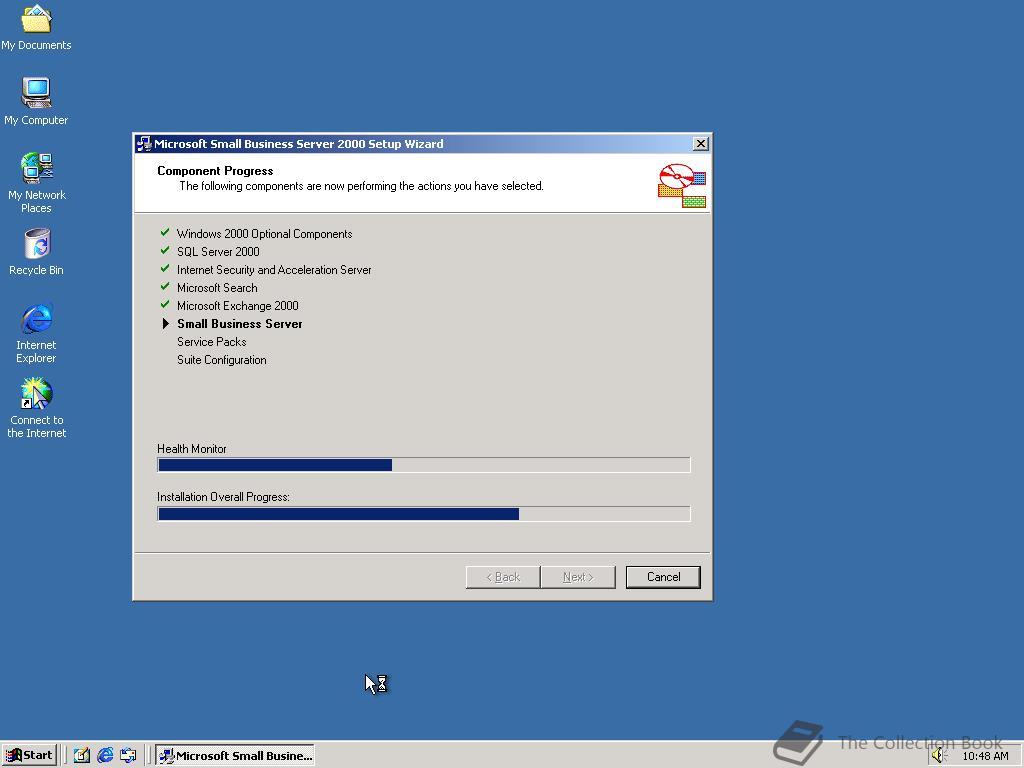
Task: Click the checkmark beside Windows 2000 Optional Components
Action: pyautogui.click(x=165, y=232)
